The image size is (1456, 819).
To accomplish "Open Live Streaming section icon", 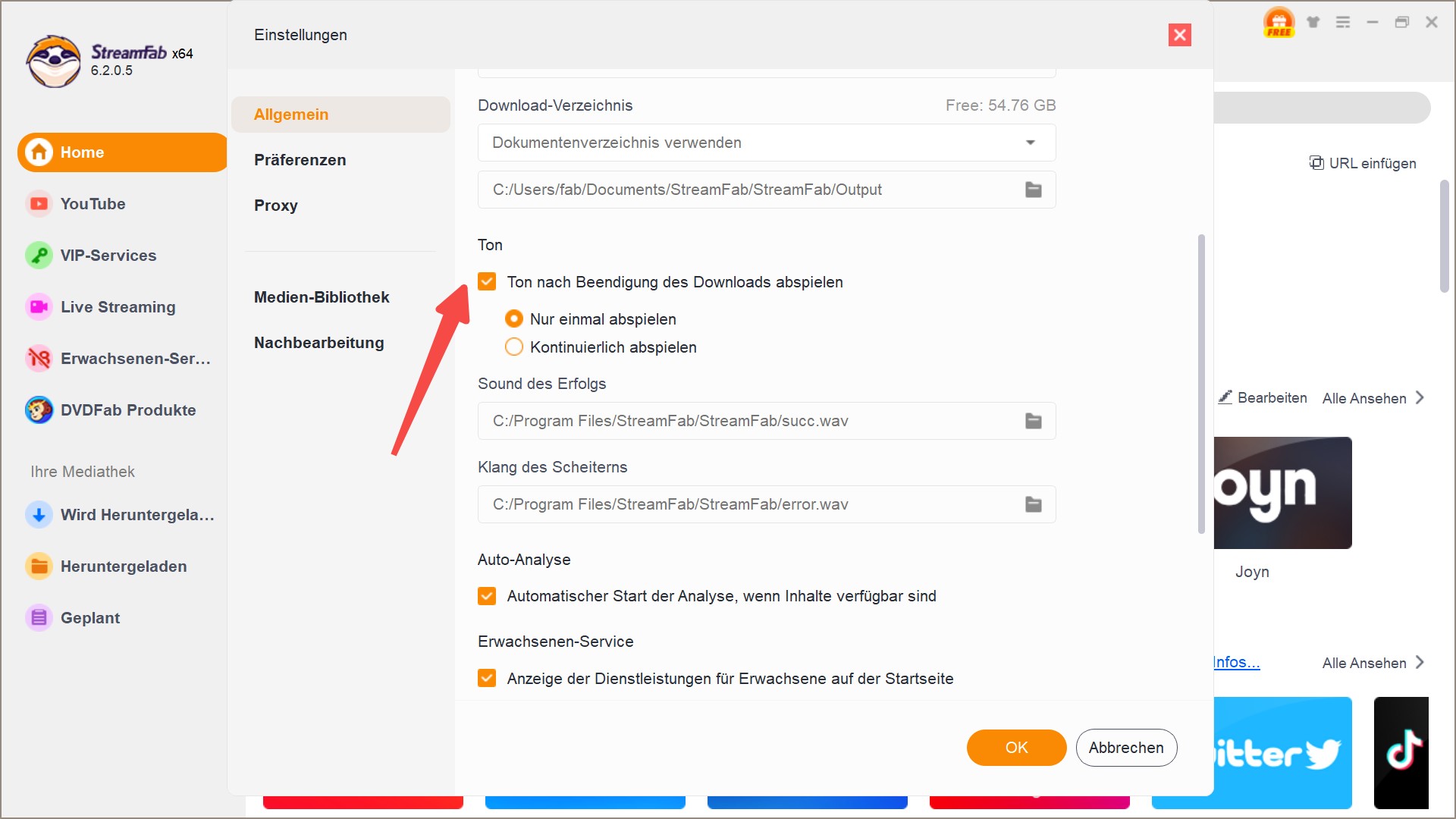I will click(x=38, y=307).
